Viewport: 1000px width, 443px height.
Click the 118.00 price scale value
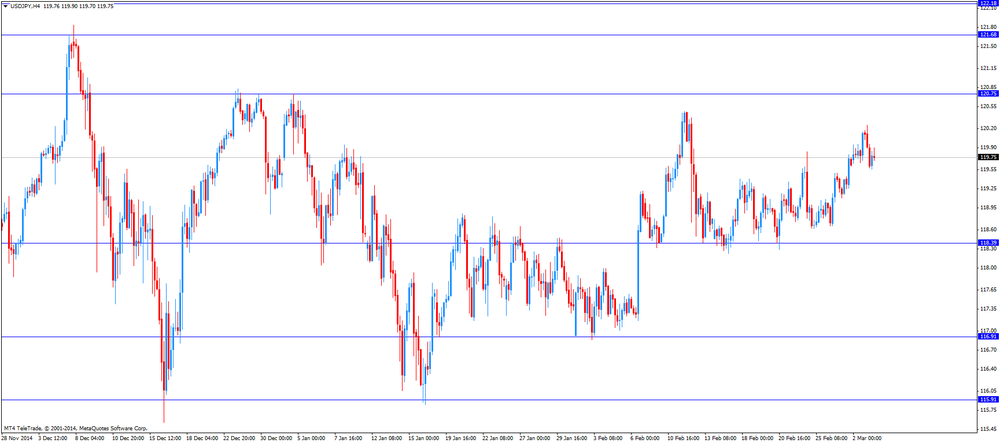[x=988, y=268]
